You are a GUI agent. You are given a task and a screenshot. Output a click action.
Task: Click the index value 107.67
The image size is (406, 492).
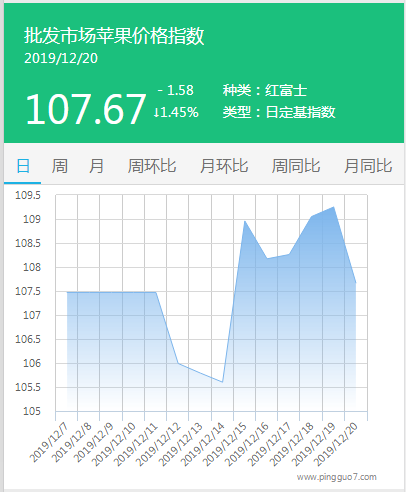[x=86, y=109]
